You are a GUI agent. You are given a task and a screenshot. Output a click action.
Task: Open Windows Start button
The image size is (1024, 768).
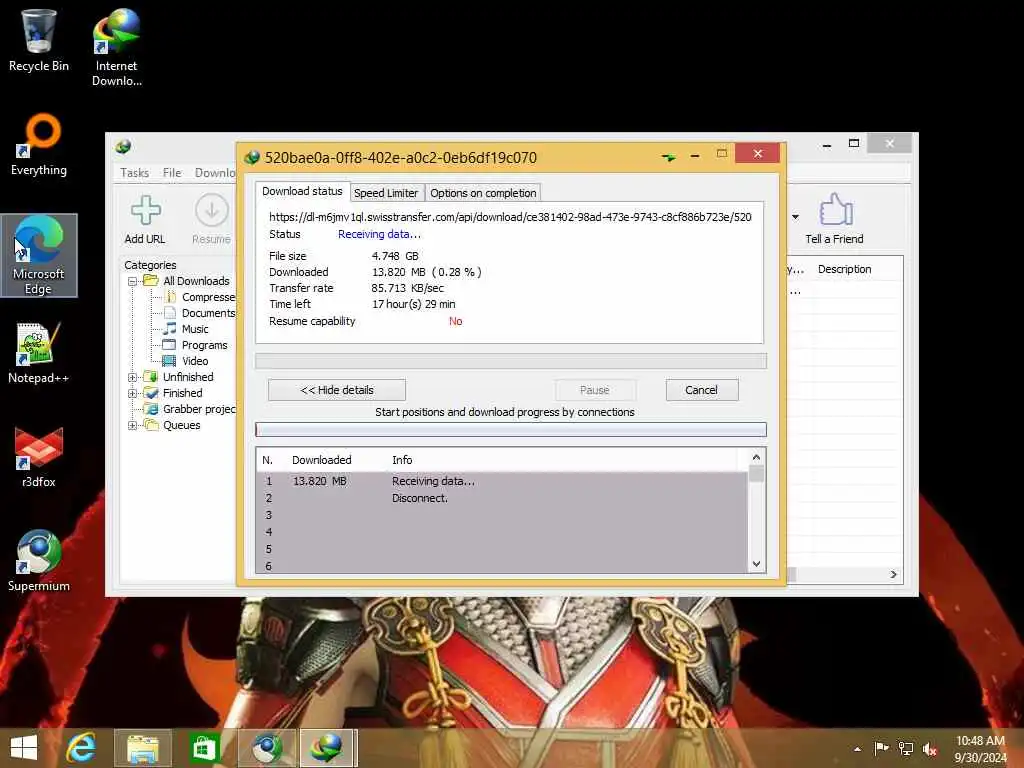coord(24,748)
